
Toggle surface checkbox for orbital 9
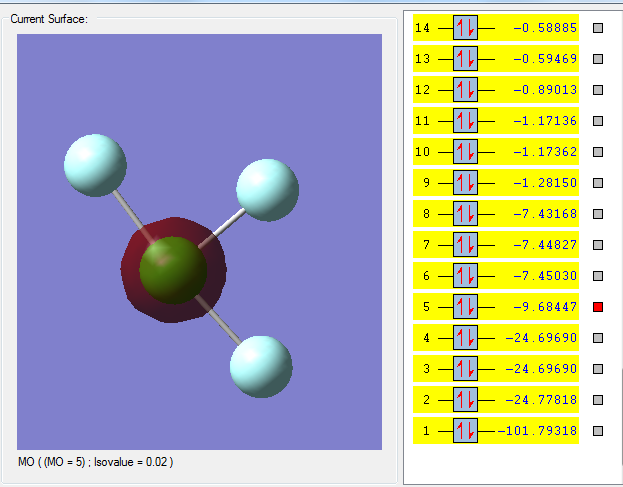(598, 183)
